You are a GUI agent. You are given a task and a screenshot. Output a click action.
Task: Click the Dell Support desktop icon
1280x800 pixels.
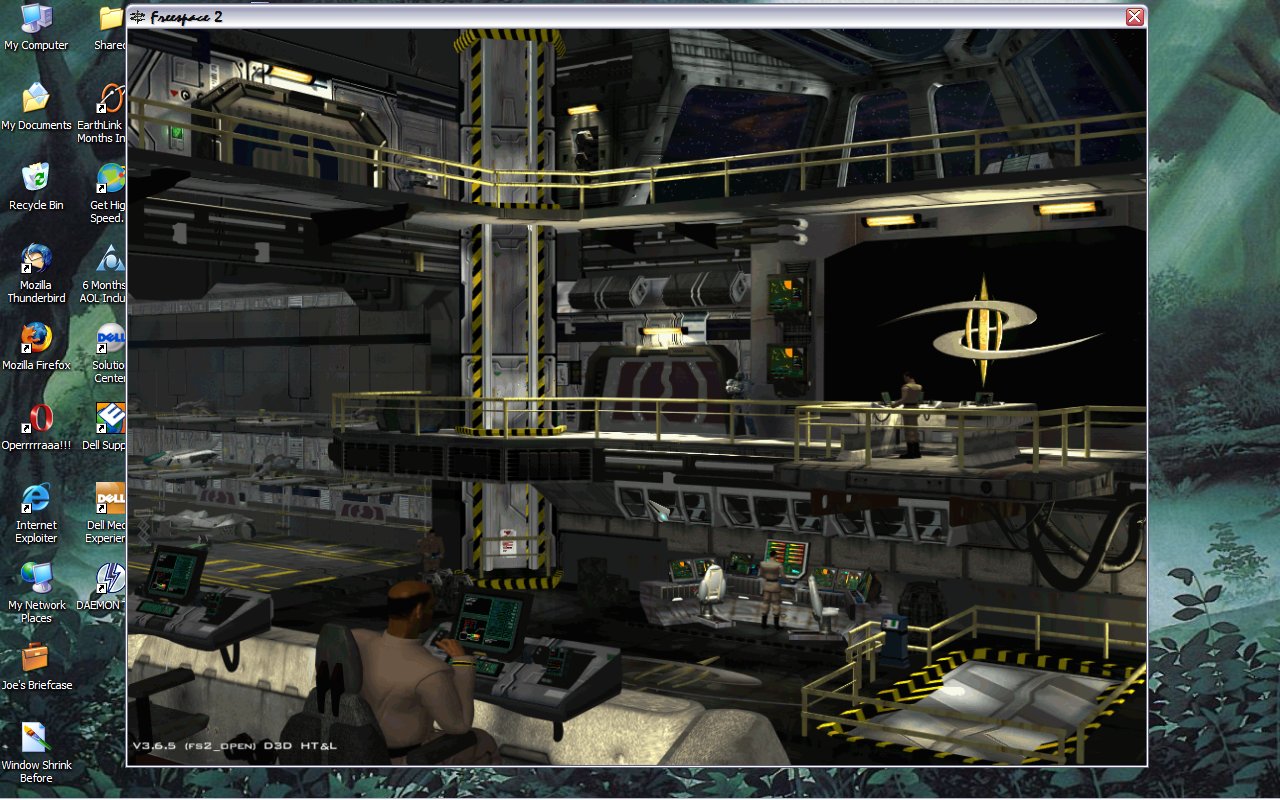(104, 427)
